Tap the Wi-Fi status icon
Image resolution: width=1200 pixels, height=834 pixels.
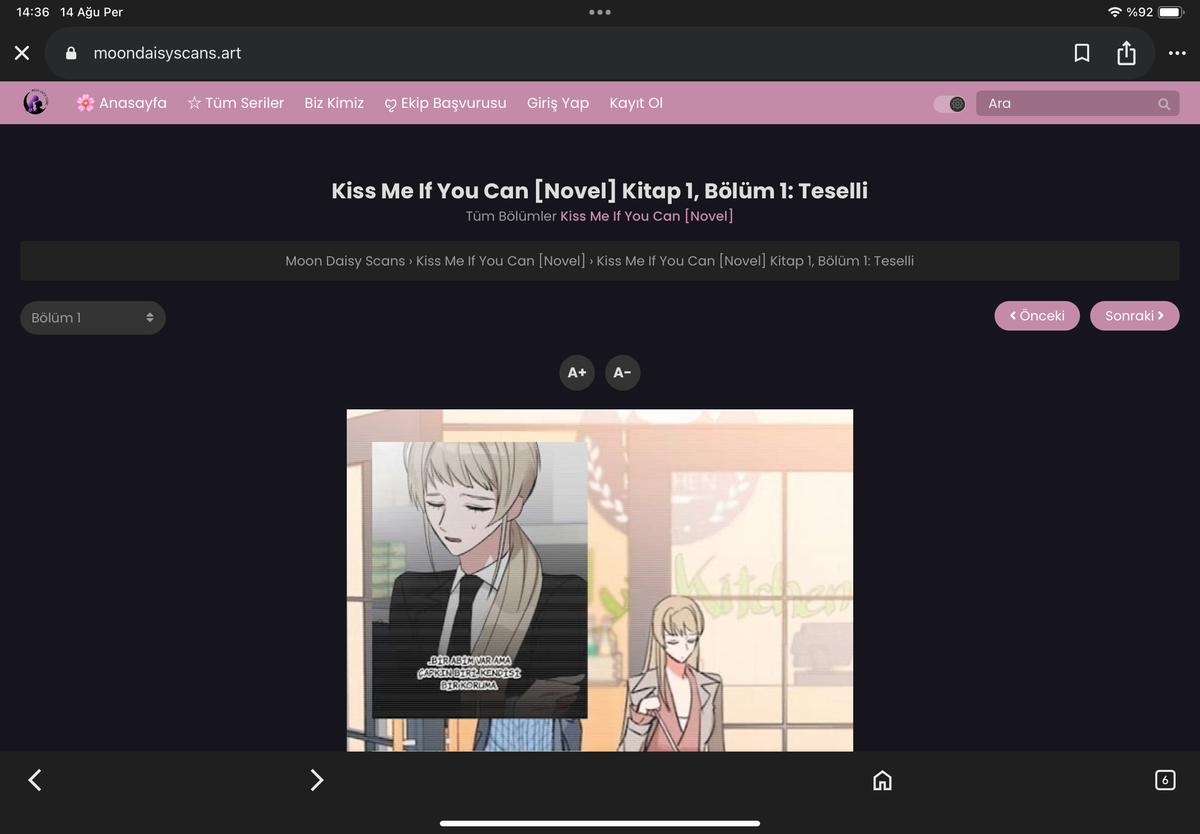point(1115,12)
